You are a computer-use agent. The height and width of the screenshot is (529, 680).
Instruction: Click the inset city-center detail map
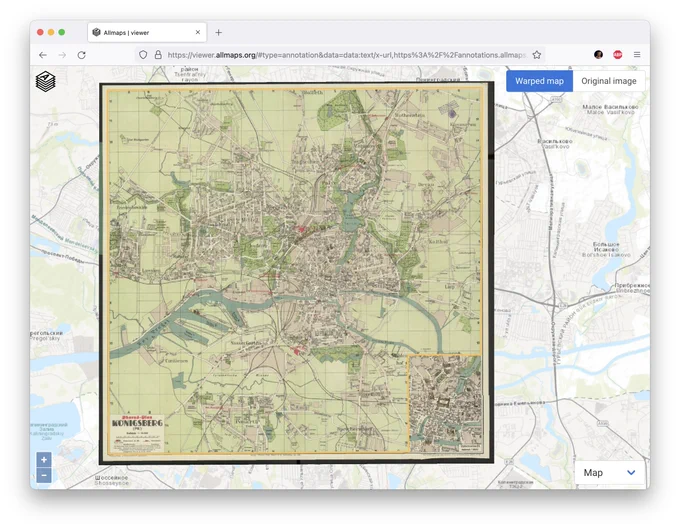point(445,404)
